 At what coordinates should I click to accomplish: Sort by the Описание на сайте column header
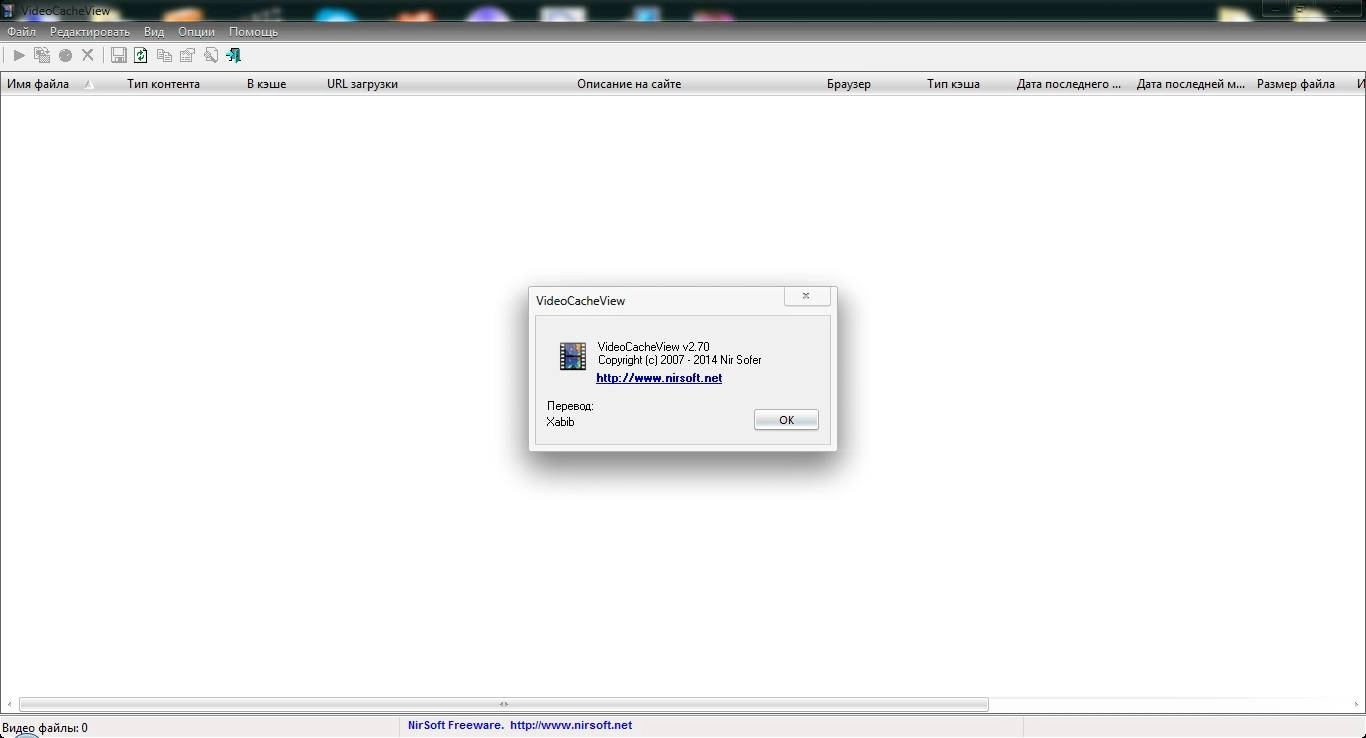pos(695,84)
